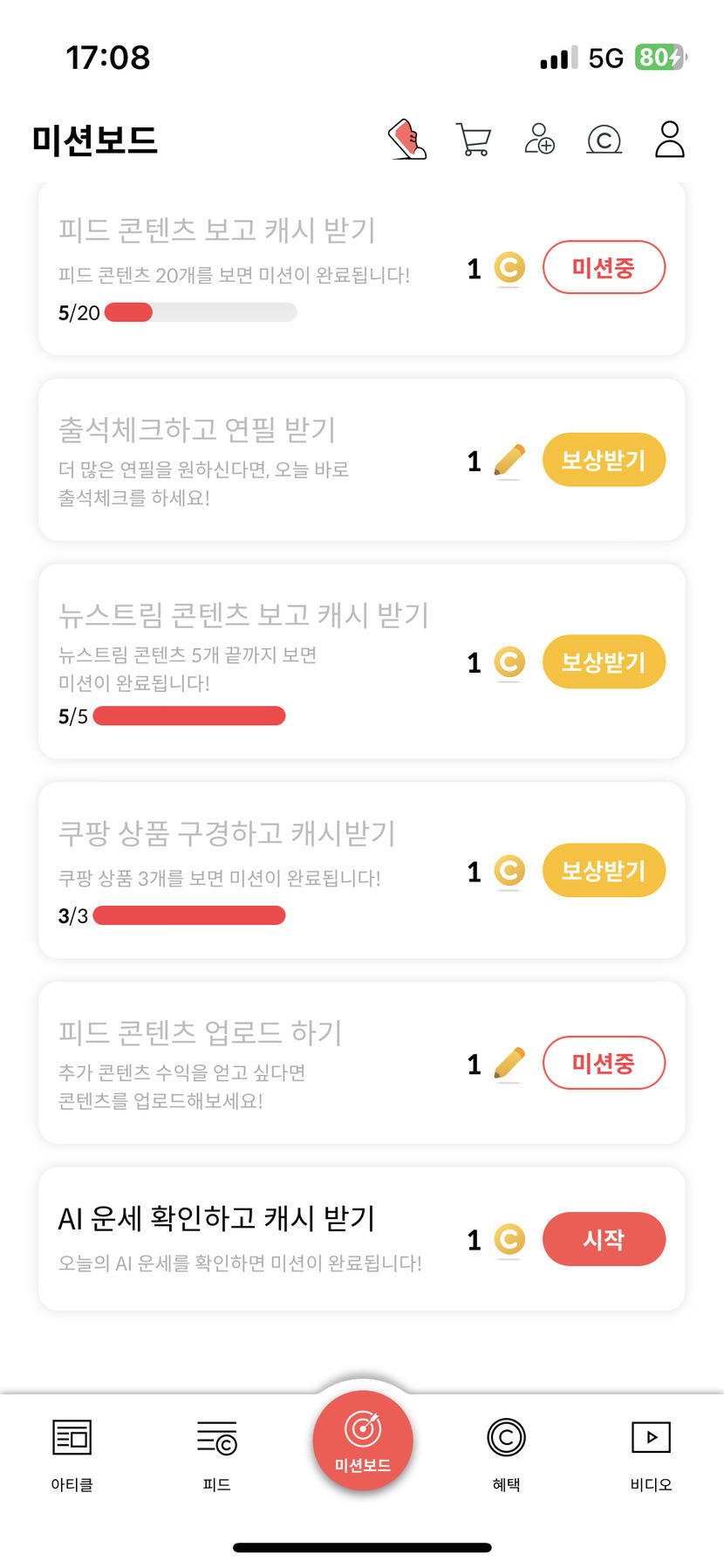The image size is (724, 1568).
Task: Claim 보상받기 for 뉴스트림 콘텐츠 mission
Action: click(604, 662)
